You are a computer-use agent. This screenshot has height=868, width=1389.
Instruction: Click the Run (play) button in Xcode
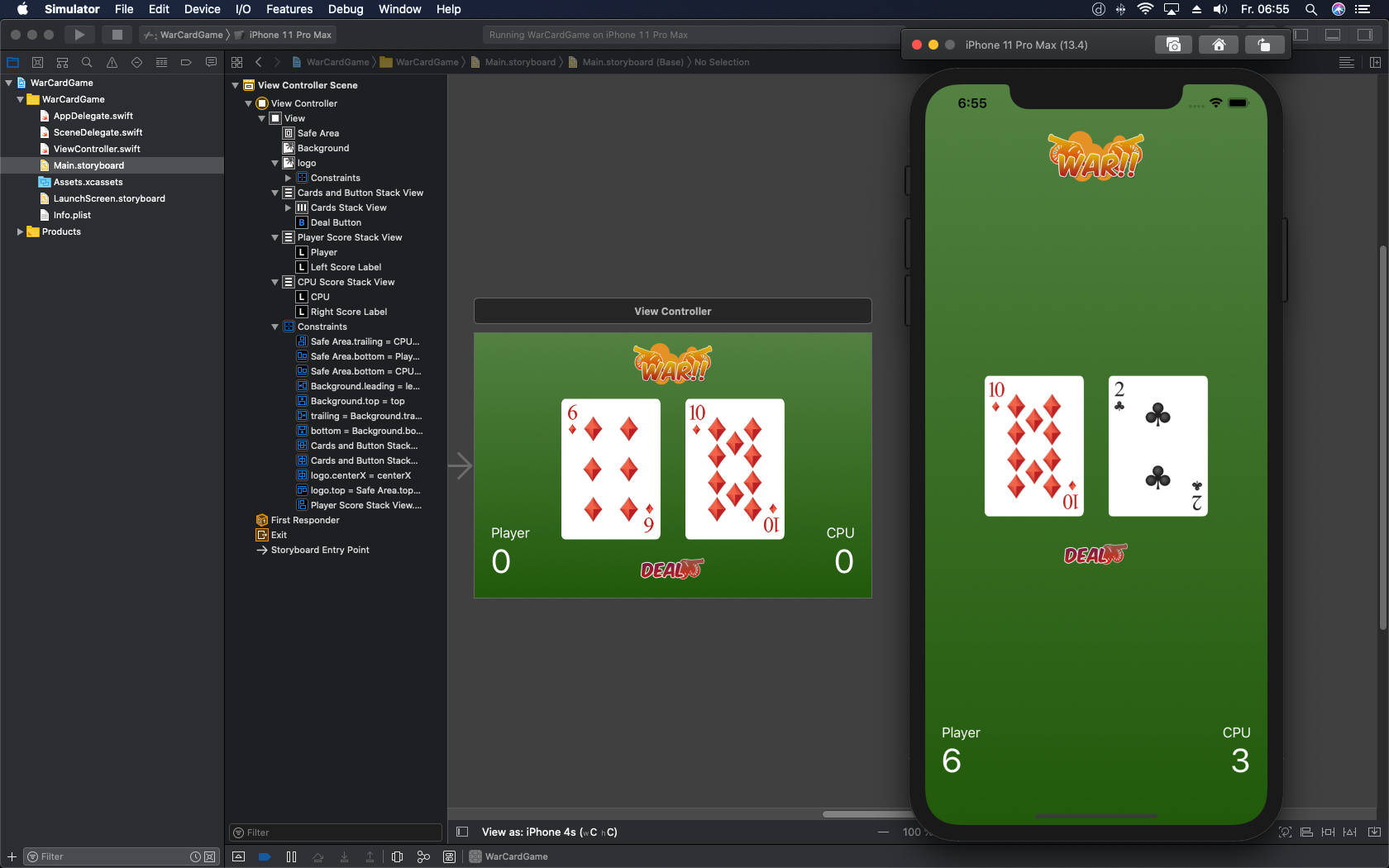(79, 35)
